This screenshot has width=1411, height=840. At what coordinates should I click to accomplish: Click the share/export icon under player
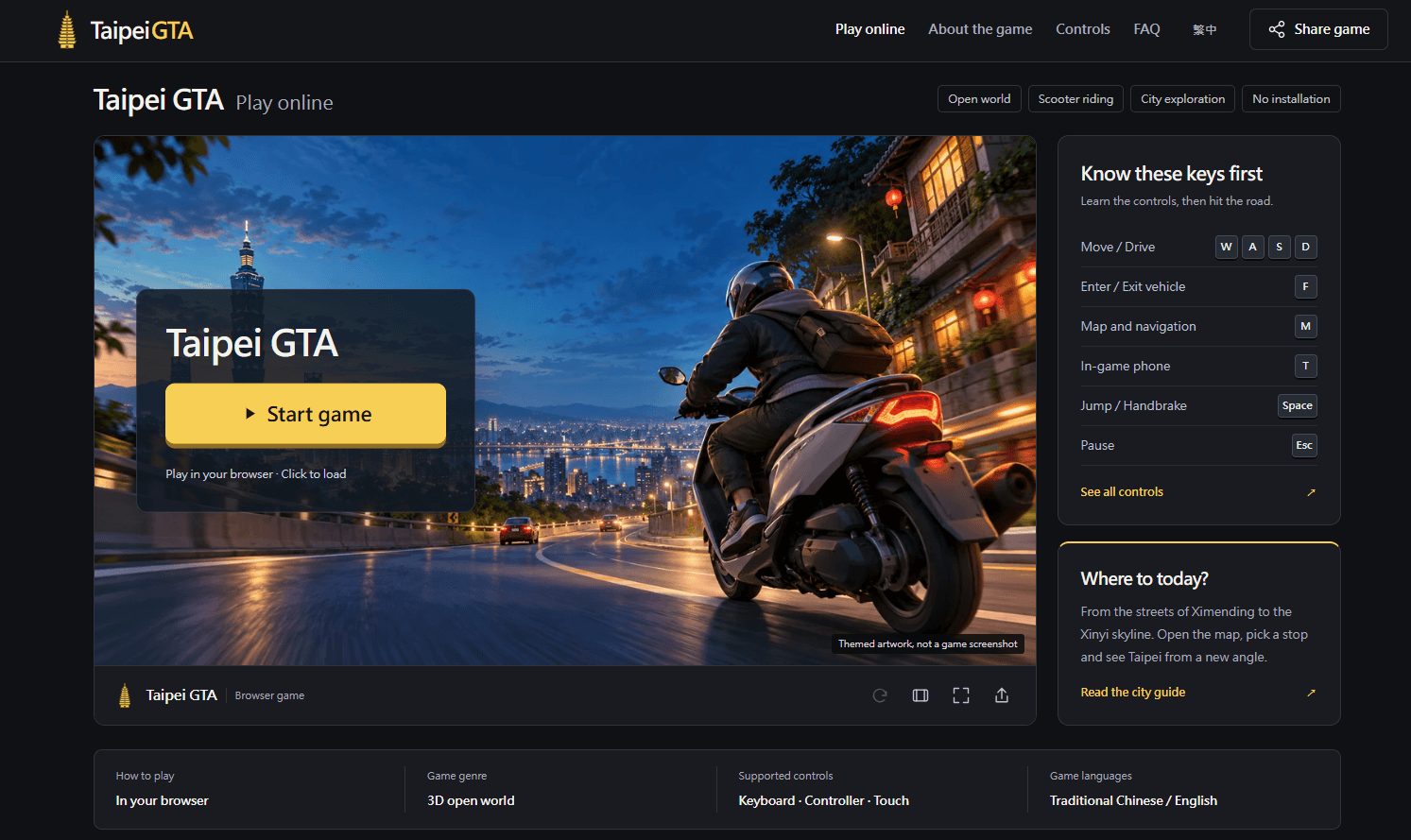click(1002, 695)
